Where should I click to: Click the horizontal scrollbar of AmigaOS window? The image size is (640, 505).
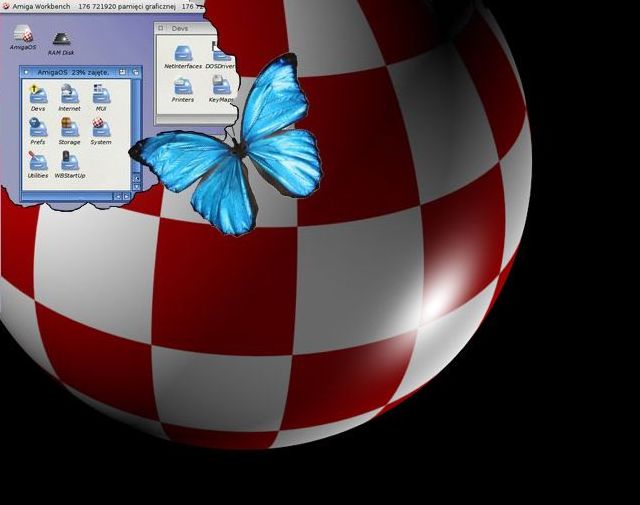67,196
